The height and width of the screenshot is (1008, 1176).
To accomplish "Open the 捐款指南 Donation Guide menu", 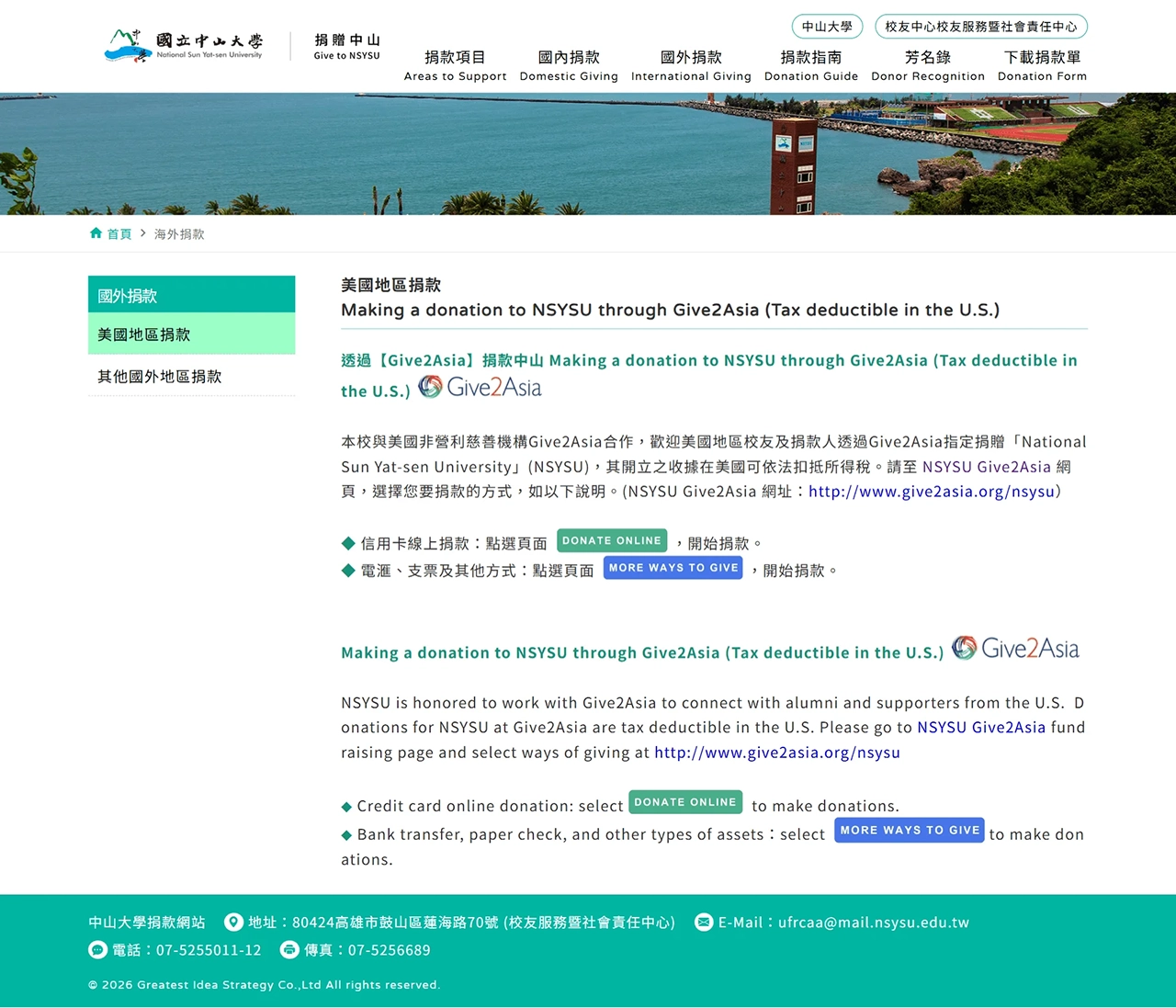I will pos(811,65).
